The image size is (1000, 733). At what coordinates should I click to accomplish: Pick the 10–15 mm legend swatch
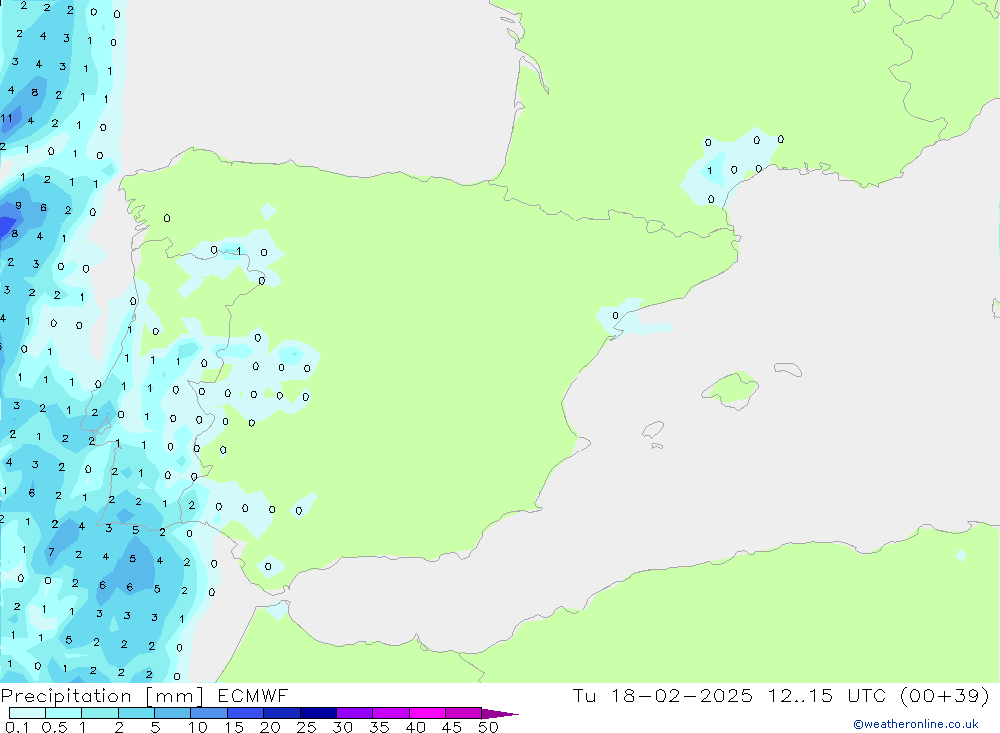point(209,713)
